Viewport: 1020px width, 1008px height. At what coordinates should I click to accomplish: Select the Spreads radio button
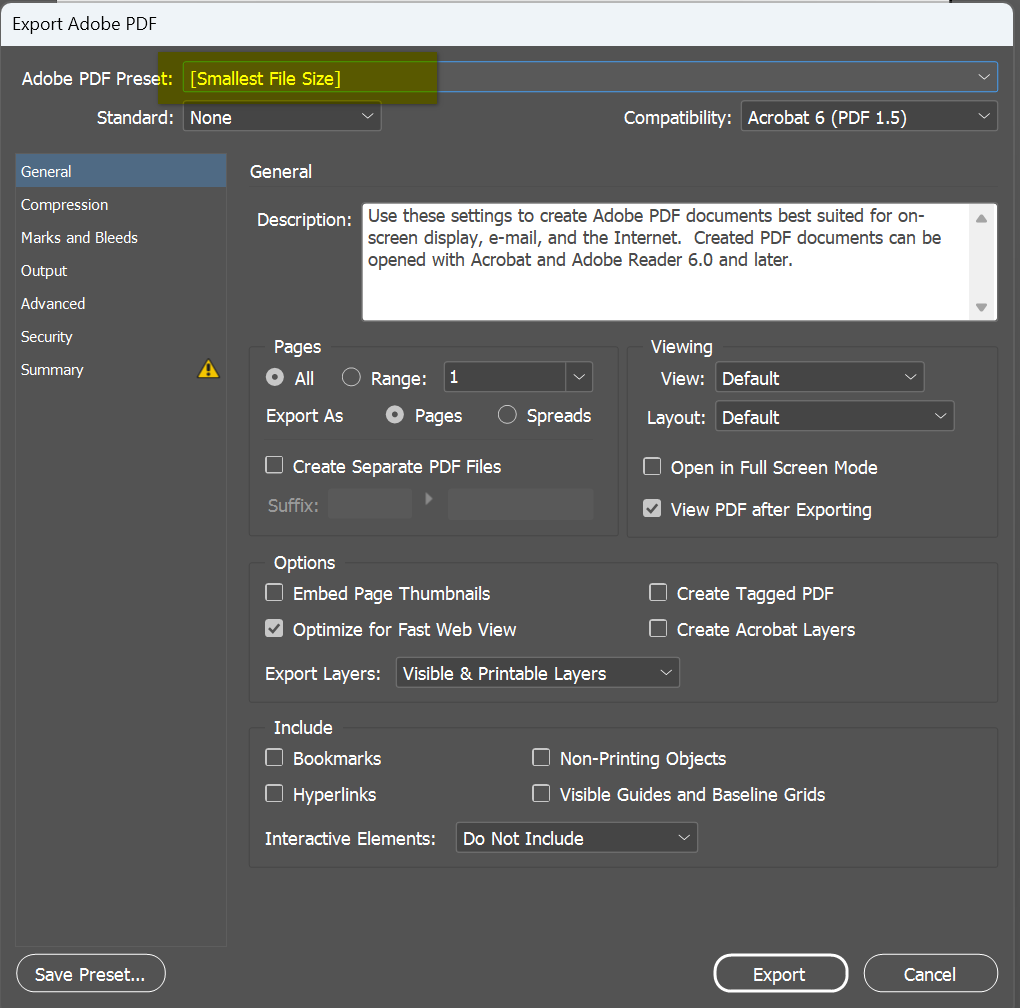(507, 415)
